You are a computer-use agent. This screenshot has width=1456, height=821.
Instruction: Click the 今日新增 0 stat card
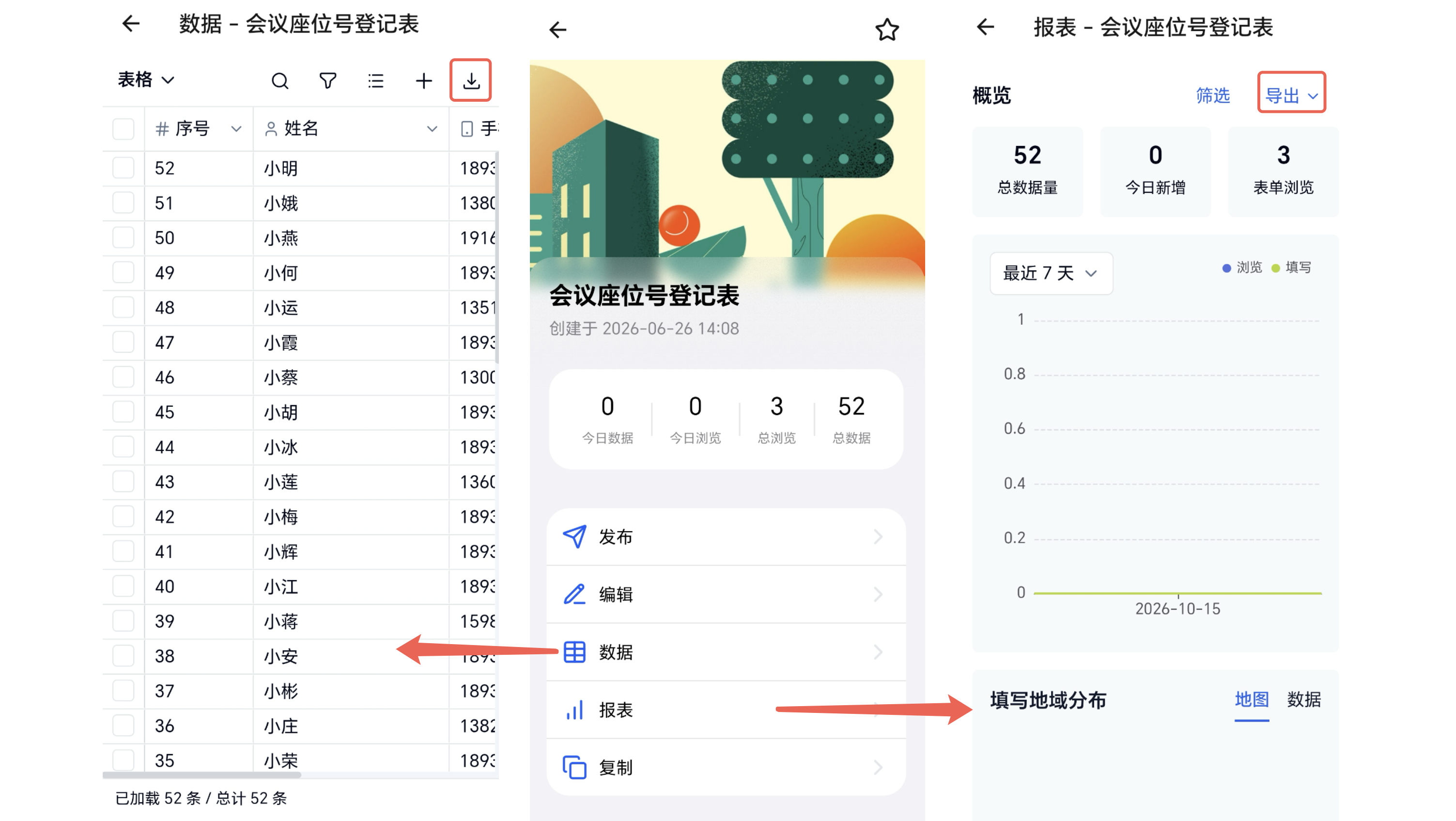[x=1155, y=172]
